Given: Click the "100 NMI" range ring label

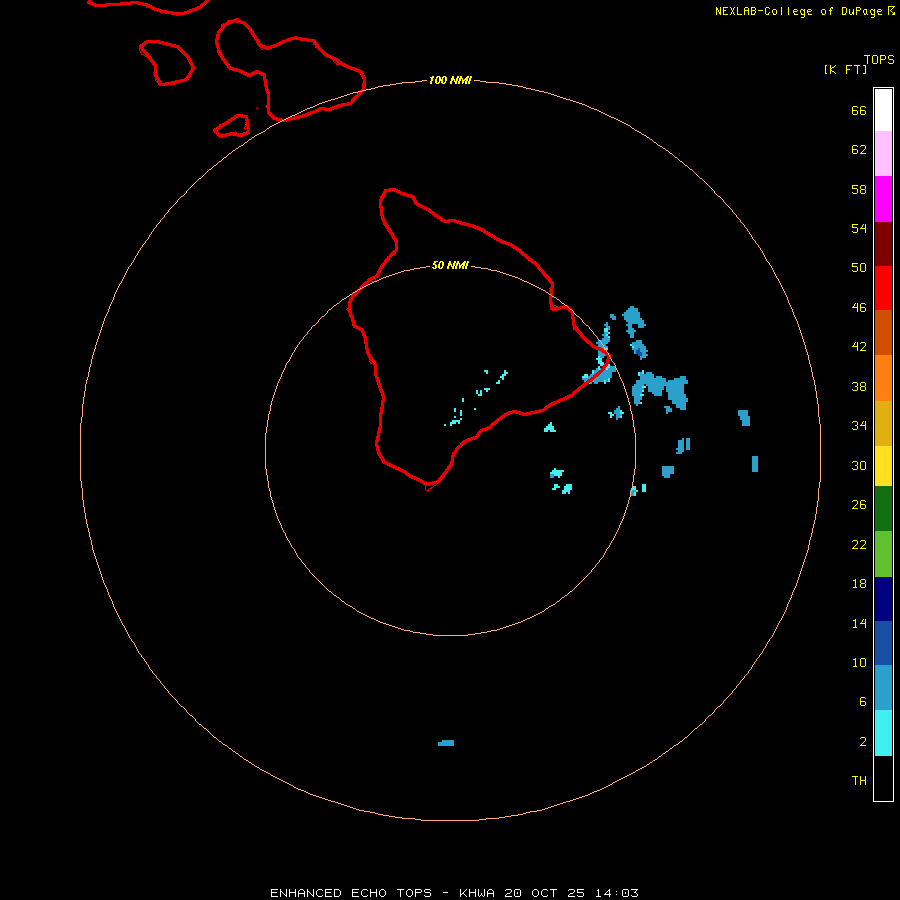Looking at the screenshot, I should pyautogui.click(x=450, y=80).
